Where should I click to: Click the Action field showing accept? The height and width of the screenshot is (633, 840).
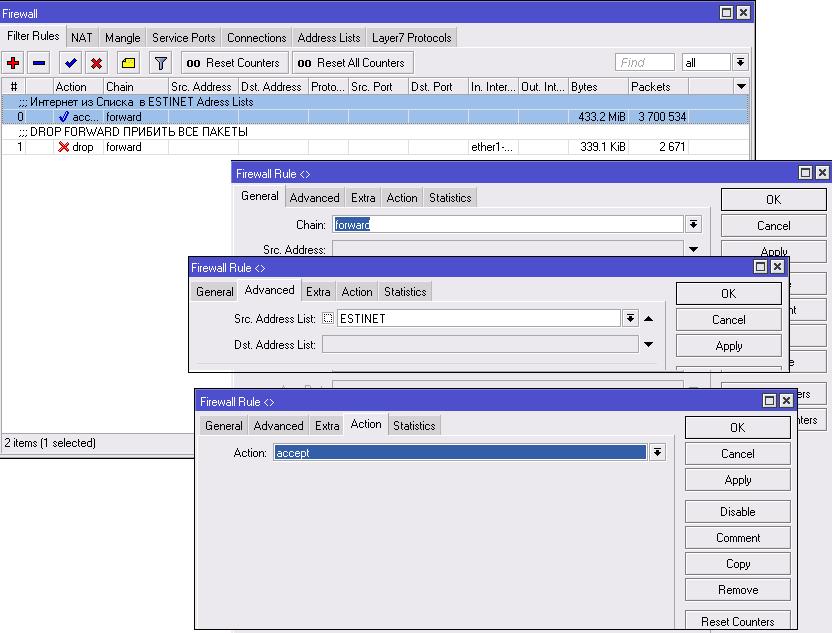[460, 453]
